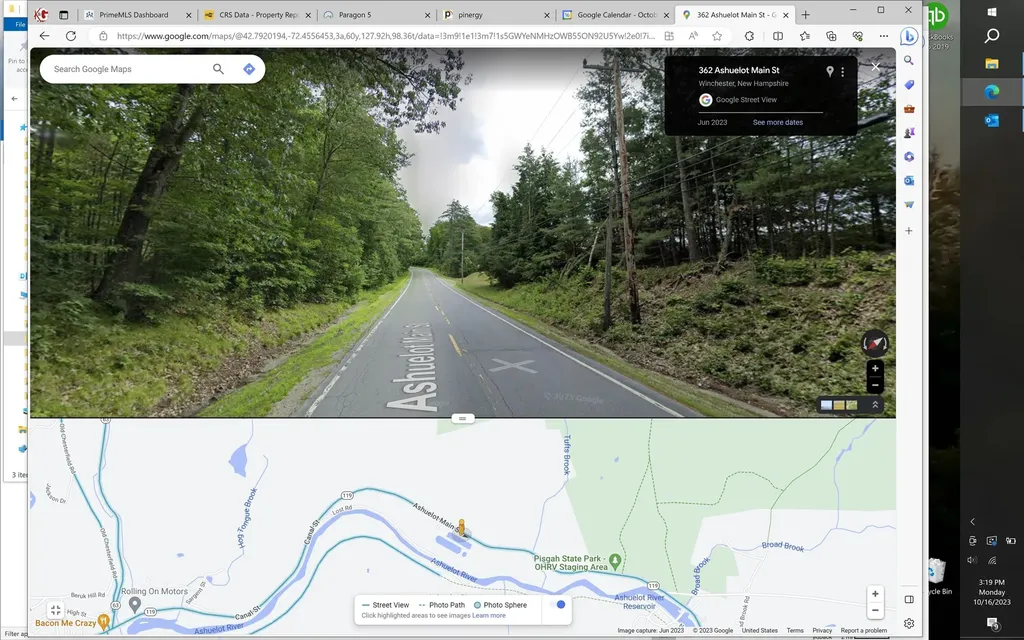Click the fullscreen map icon near High St
The image size is (1024, 640).
55,609
